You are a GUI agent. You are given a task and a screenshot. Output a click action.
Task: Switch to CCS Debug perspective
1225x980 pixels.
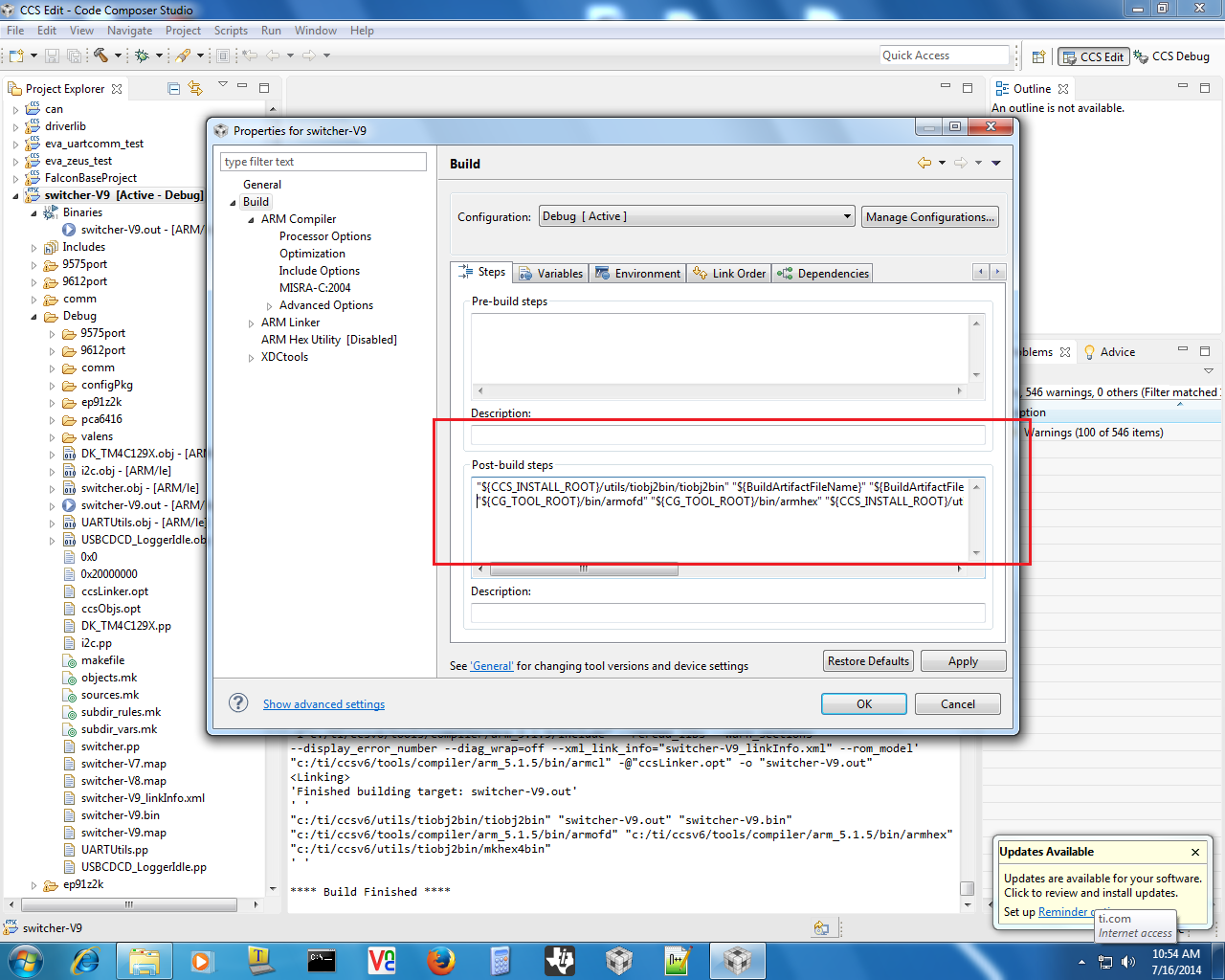(1171, 56)
